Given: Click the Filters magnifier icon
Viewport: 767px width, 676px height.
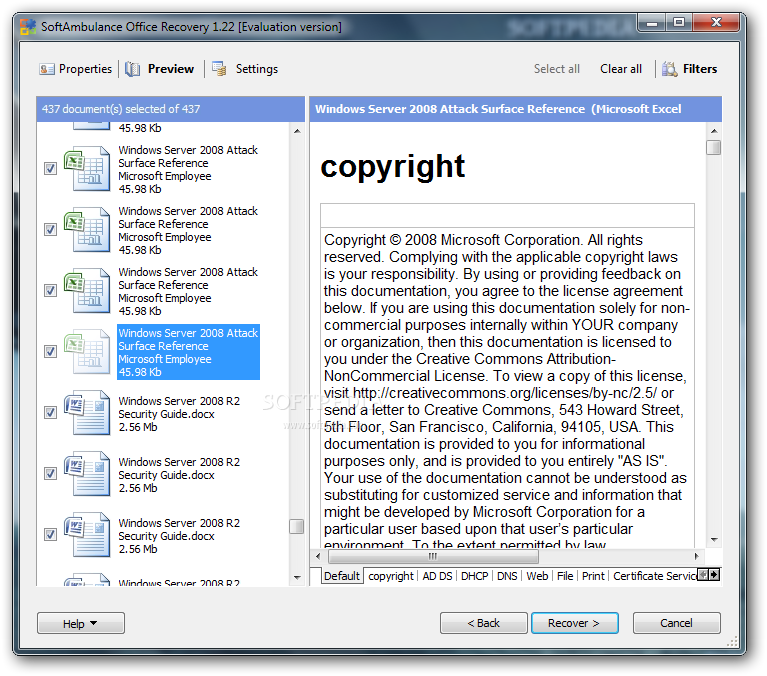Looking at the screenshot, I should click(670, 69).
